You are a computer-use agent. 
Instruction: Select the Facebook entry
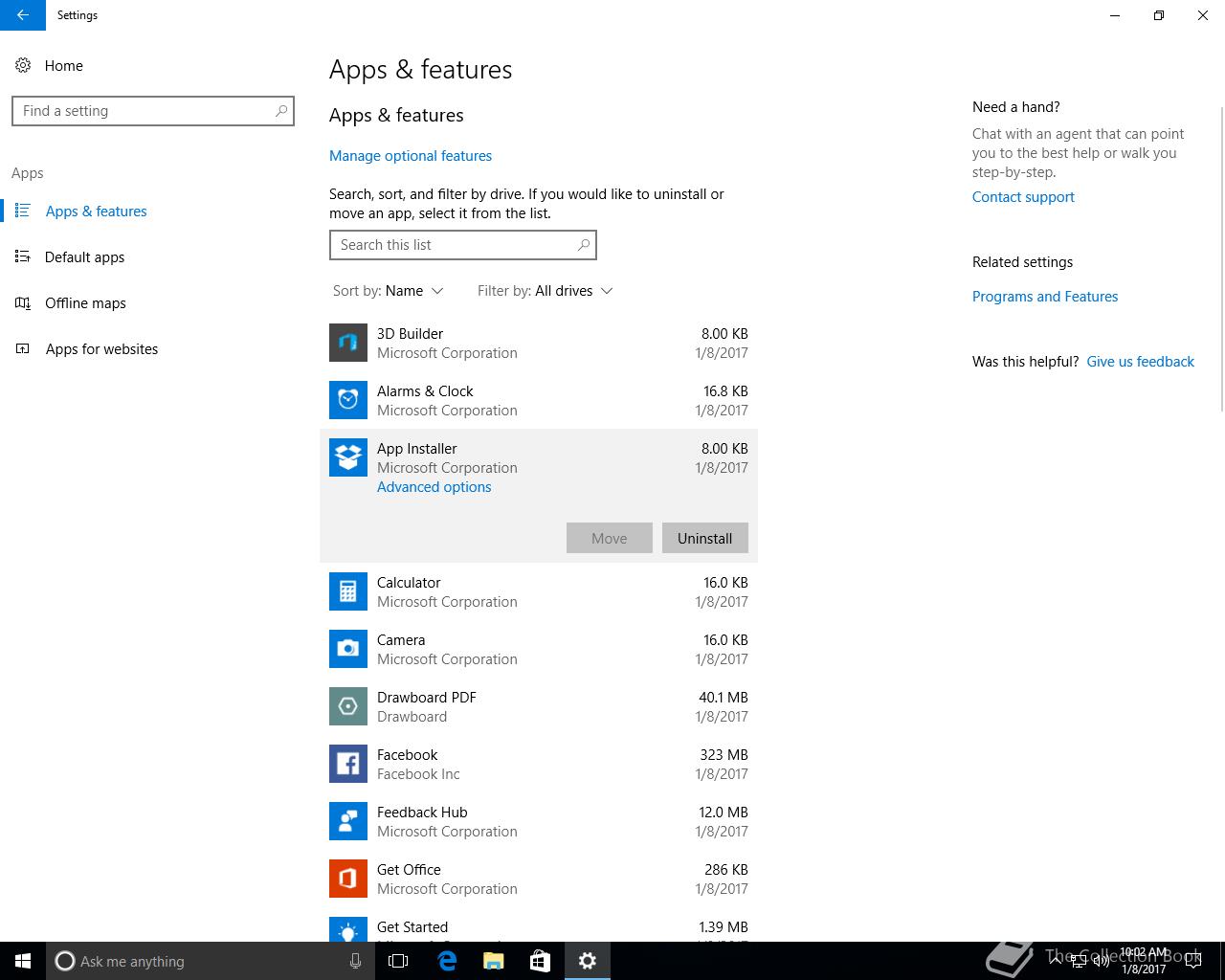click(x=539, y=764)
